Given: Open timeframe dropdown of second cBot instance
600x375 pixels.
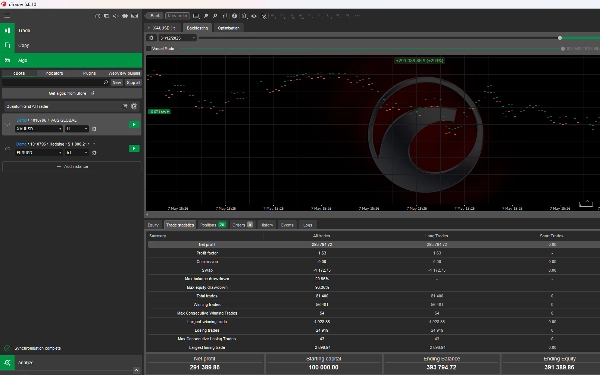Looking at the screenshot, I should click(77, 153).
